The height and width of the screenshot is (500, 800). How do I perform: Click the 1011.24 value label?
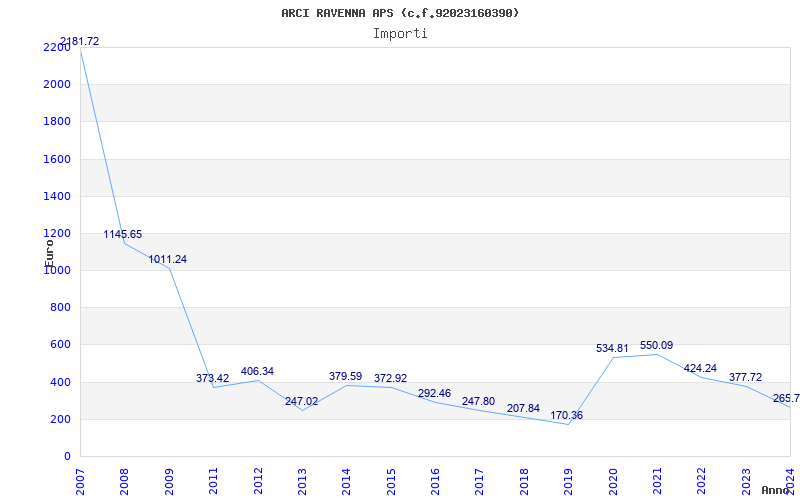point(167,259)
